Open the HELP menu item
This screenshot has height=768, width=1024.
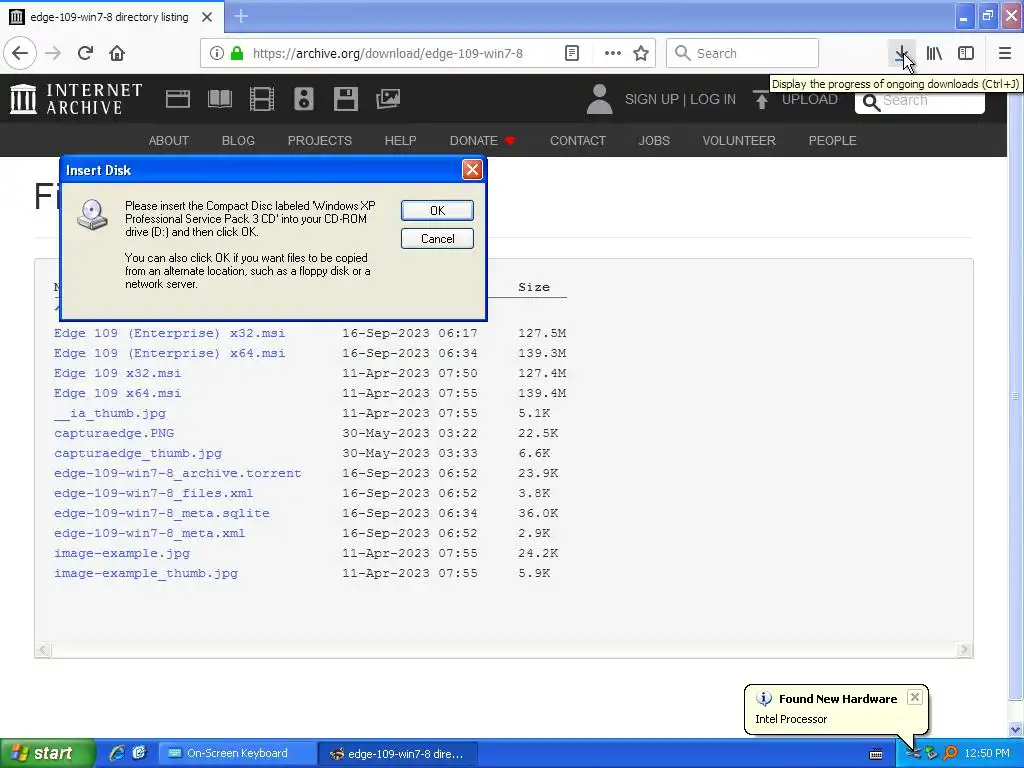(400, 140)
